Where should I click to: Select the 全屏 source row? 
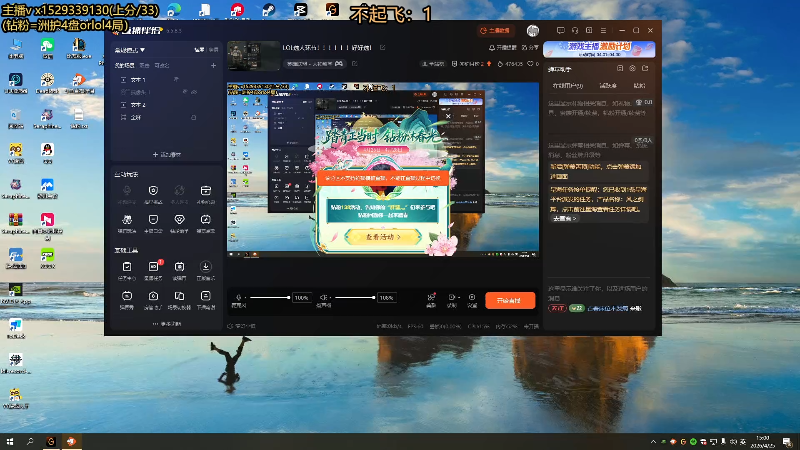pos(166,117)
